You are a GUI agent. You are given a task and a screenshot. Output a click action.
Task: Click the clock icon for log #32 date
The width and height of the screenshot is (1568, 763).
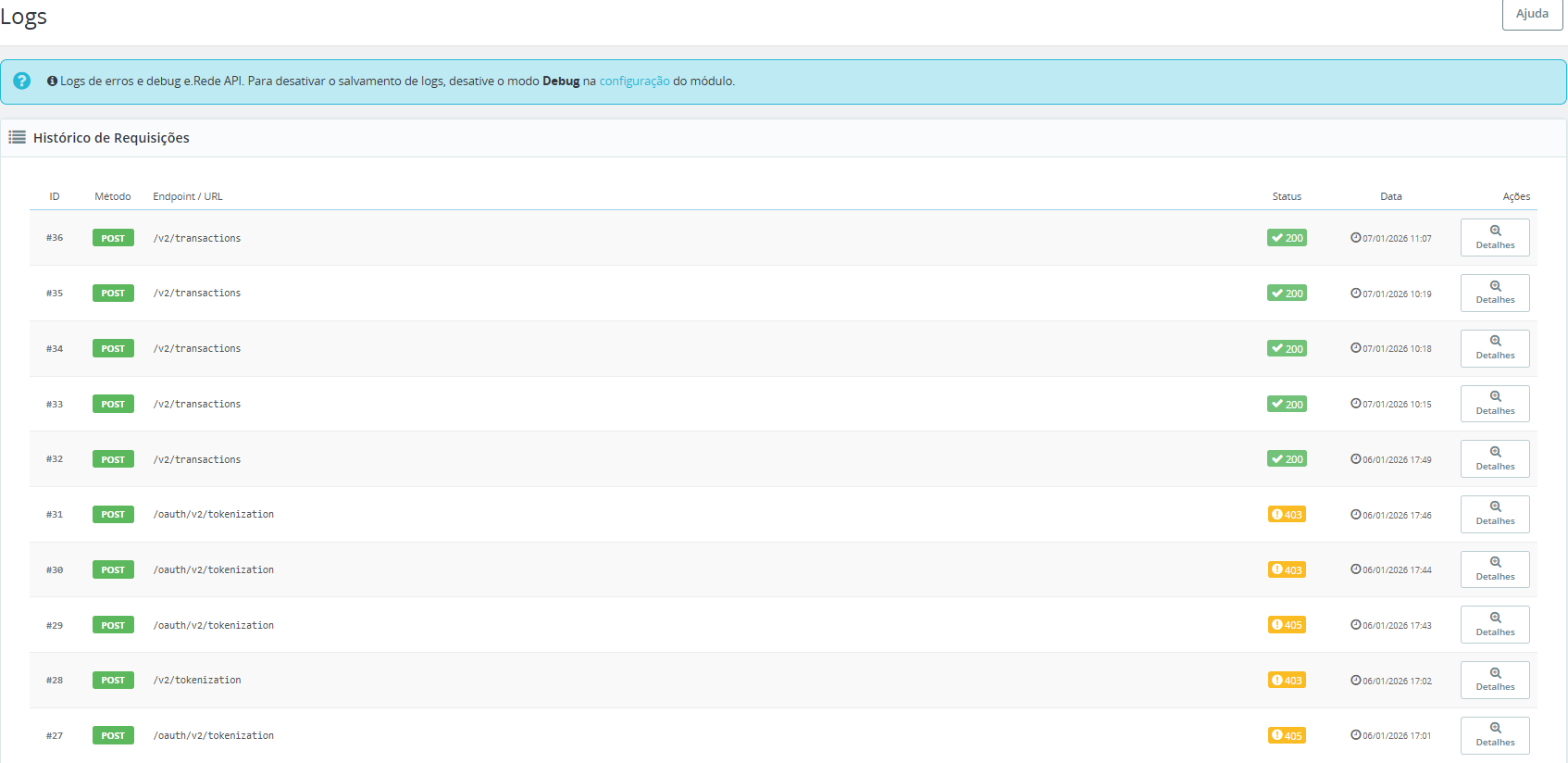1355,459
